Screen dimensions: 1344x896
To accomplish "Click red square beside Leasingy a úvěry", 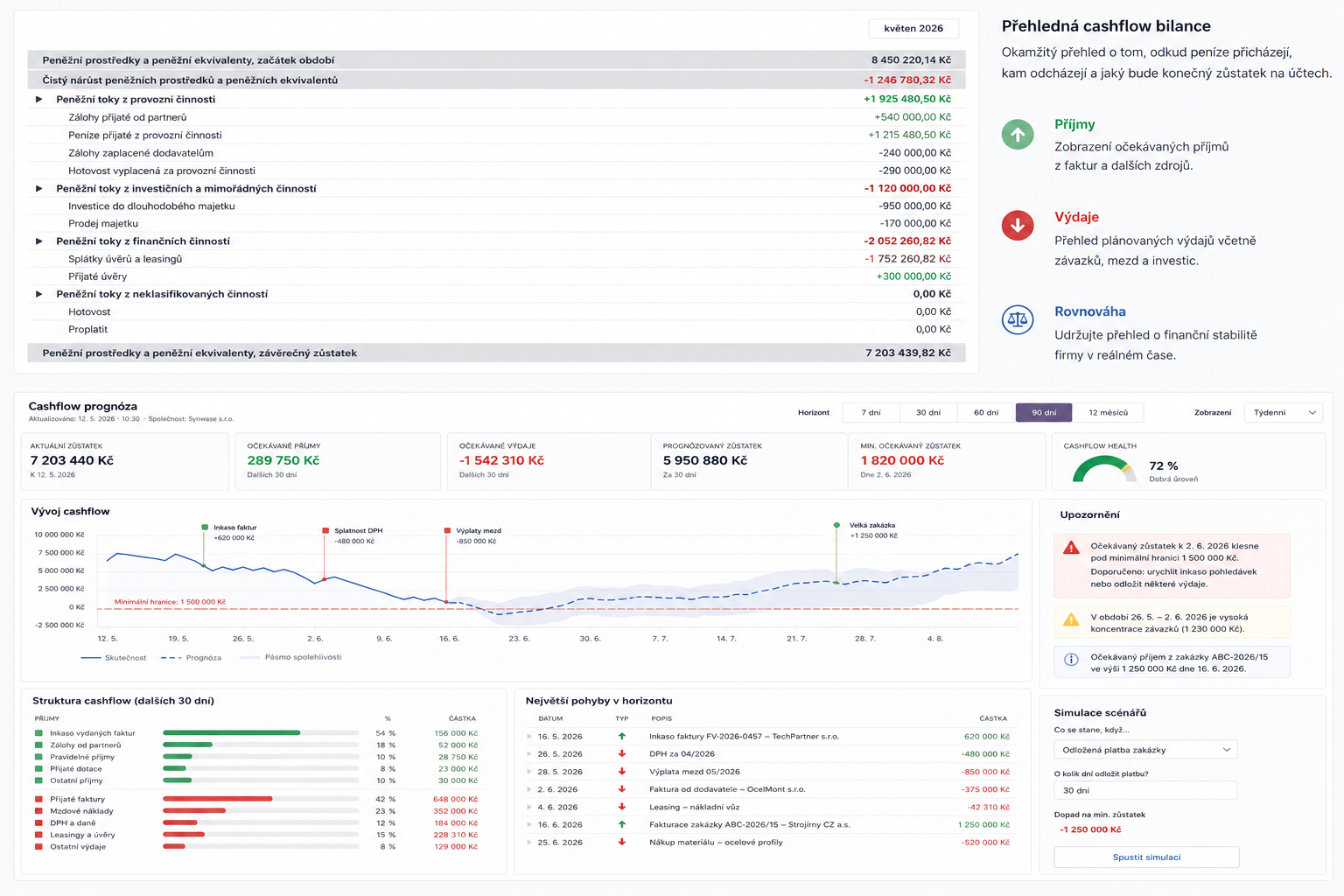I will tap(38, 835).
